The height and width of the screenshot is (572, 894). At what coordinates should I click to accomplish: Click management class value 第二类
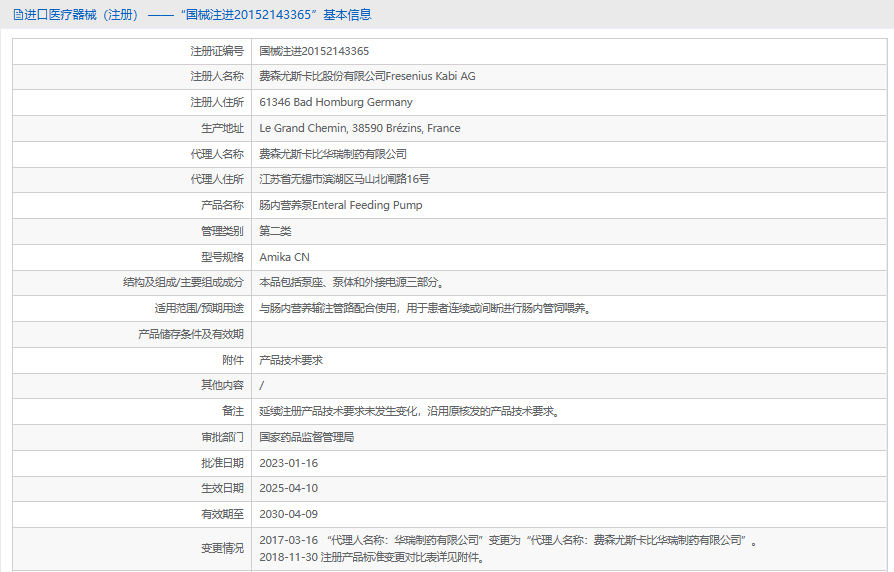point(275,231)
